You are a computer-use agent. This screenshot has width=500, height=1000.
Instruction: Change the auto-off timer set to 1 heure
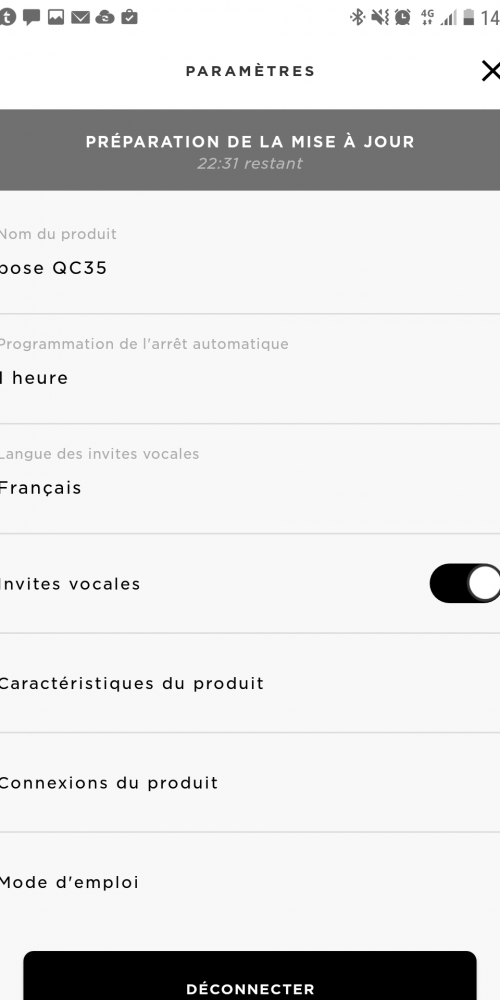[x=250, y=369]
